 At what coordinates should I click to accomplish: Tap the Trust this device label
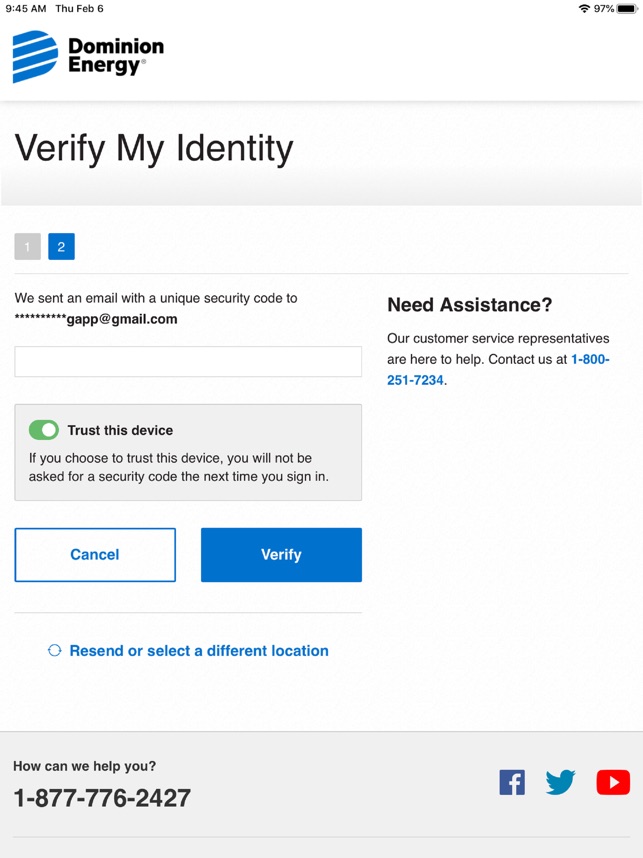(120, 430)
